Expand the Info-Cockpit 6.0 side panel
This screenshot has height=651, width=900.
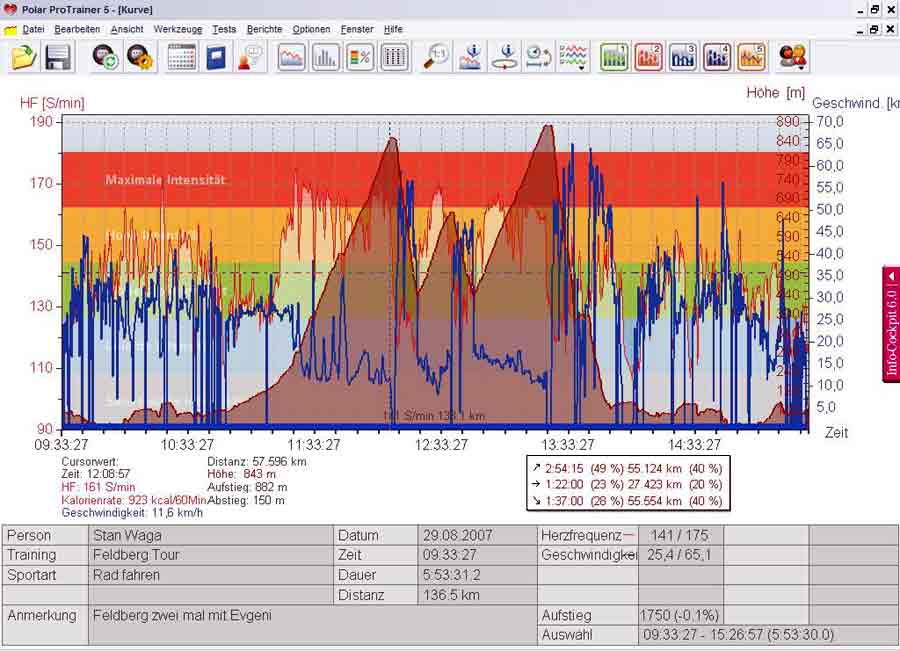tap(890, 324)
